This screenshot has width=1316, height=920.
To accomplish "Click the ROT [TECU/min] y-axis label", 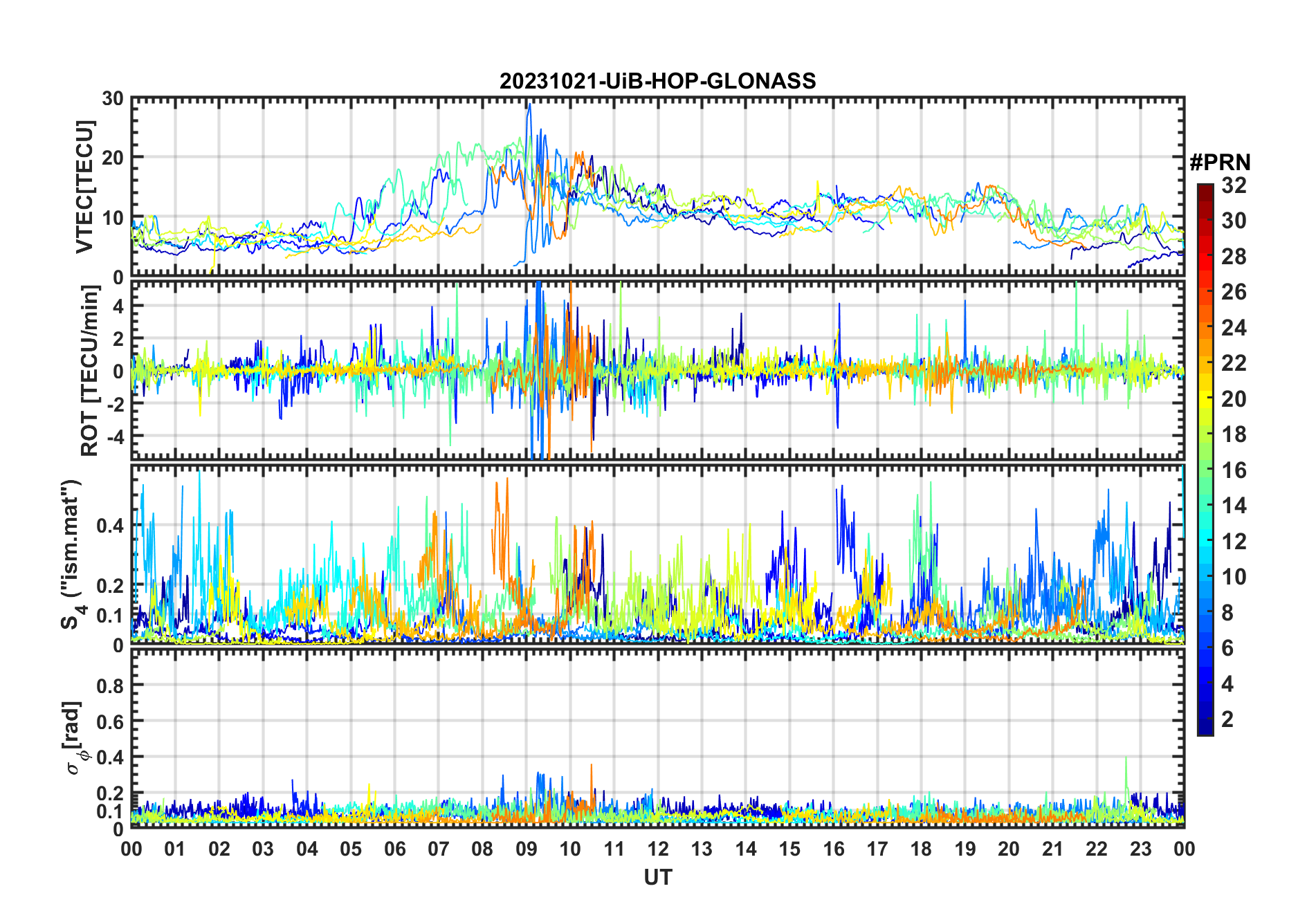I will coord(89,371).
